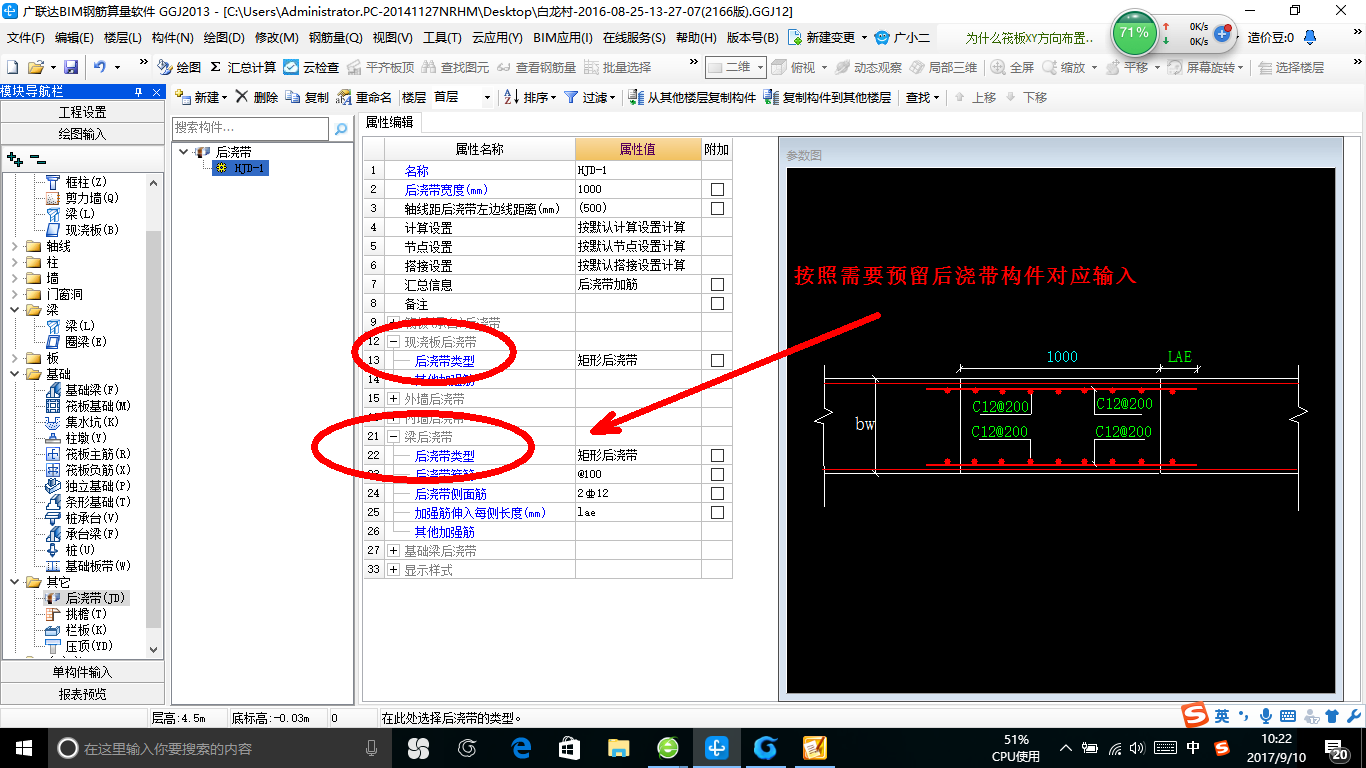Select 剪力墙(Q) in navigation tree
Viewport: 1366px width, 768px height.
coord(81,198)
